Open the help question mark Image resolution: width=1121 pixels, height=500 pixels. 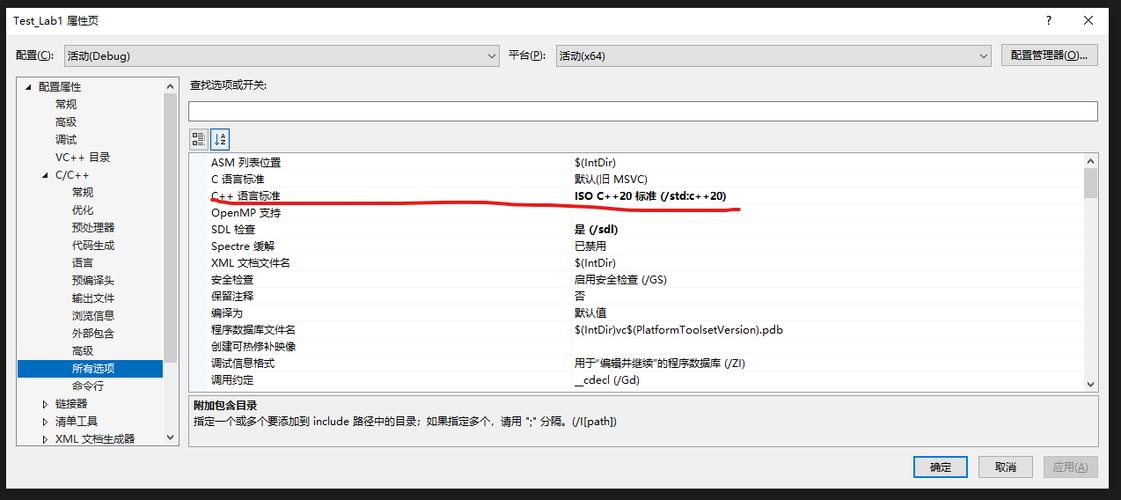tap(1048, 21)
